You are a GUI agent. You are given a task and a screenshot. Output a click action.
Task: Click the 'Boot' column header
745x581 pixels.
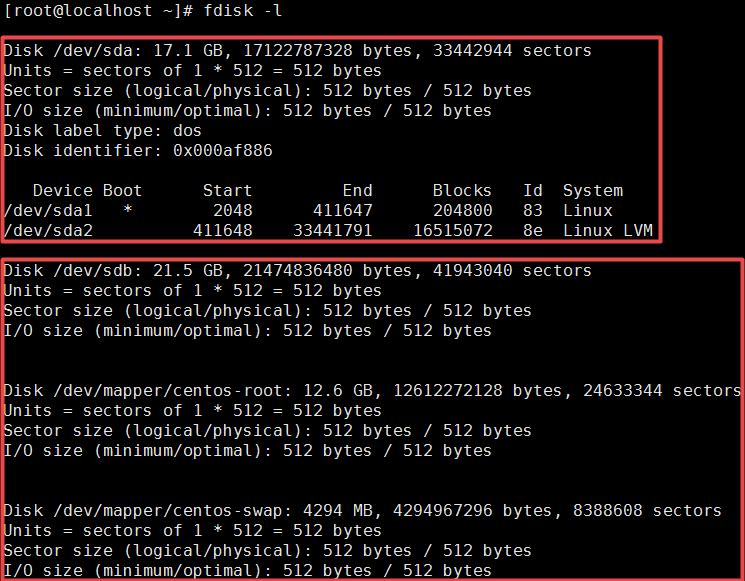point(123,190)
